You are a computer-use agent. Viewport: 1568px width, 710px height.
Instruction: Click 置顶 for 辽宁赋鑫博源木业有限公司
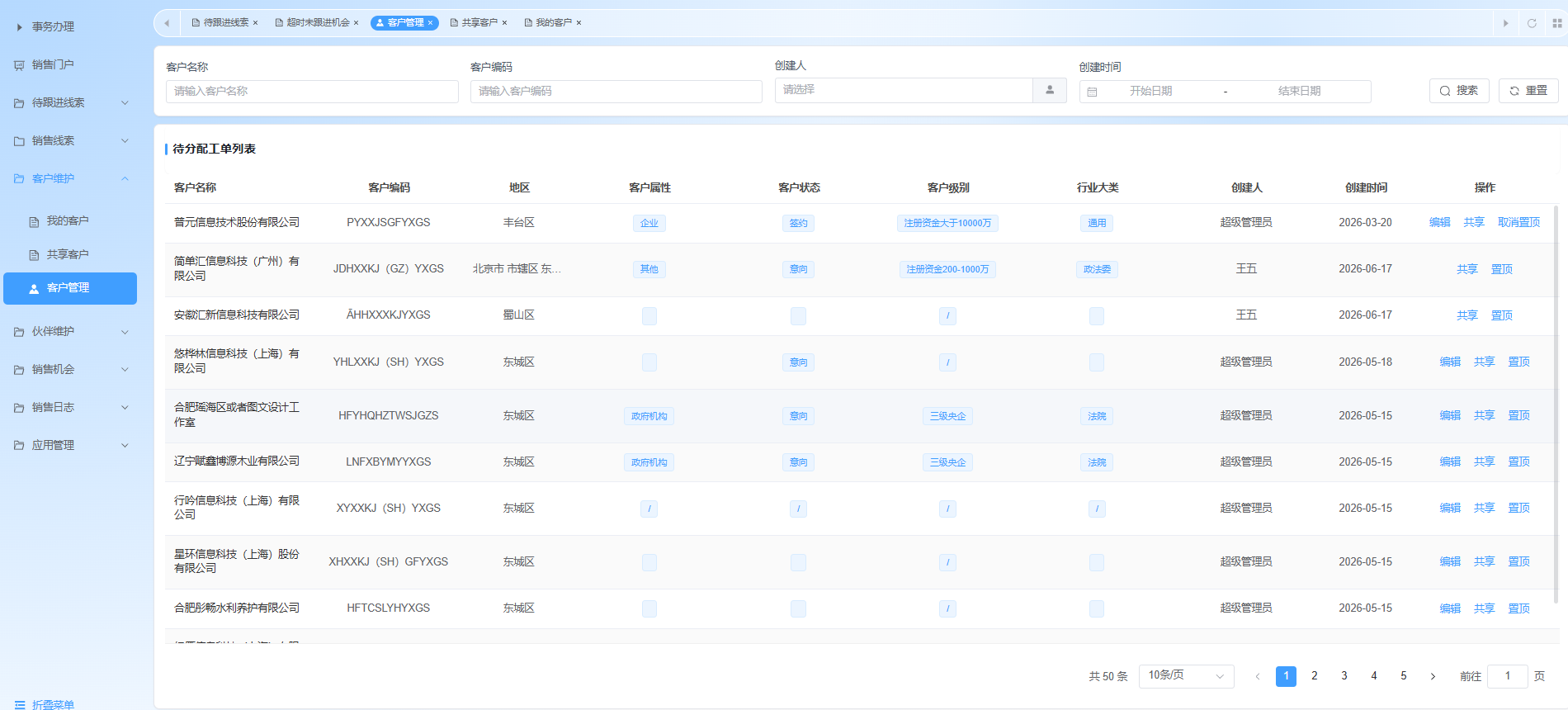pos(1519,462)
